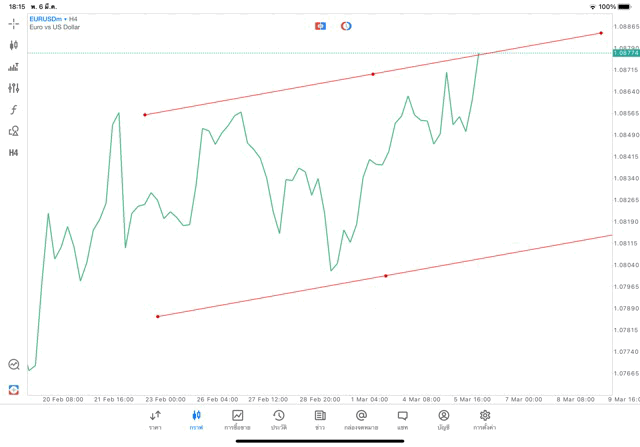
Task: Select upper red trendline's middle anchor point
Action: point(373,74)
